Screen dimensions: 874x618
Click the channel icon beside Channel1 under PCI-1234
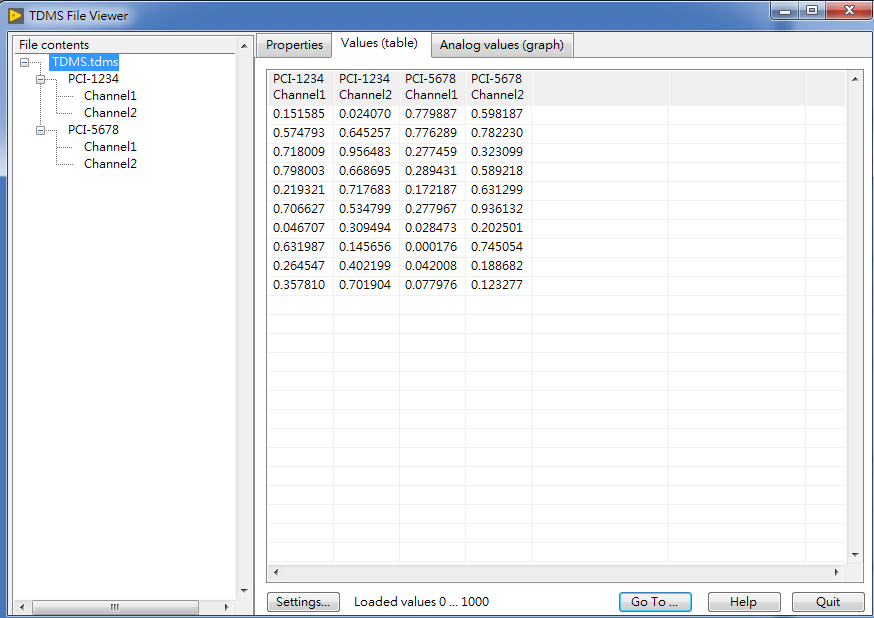(74, 95)
